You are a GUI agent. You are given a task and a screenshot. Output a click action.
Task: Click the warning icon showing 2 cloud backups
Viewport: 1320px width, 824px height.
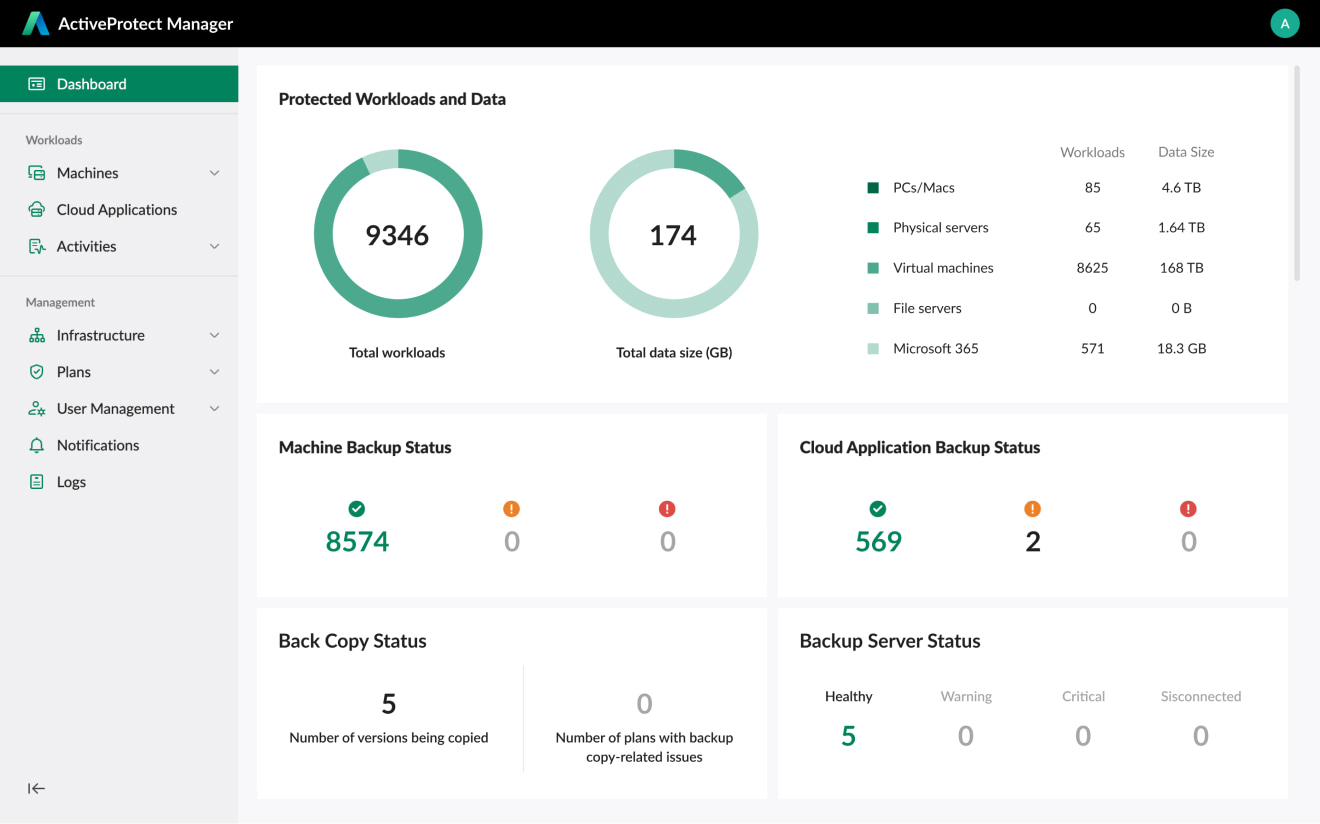[x=1032, y=508]
